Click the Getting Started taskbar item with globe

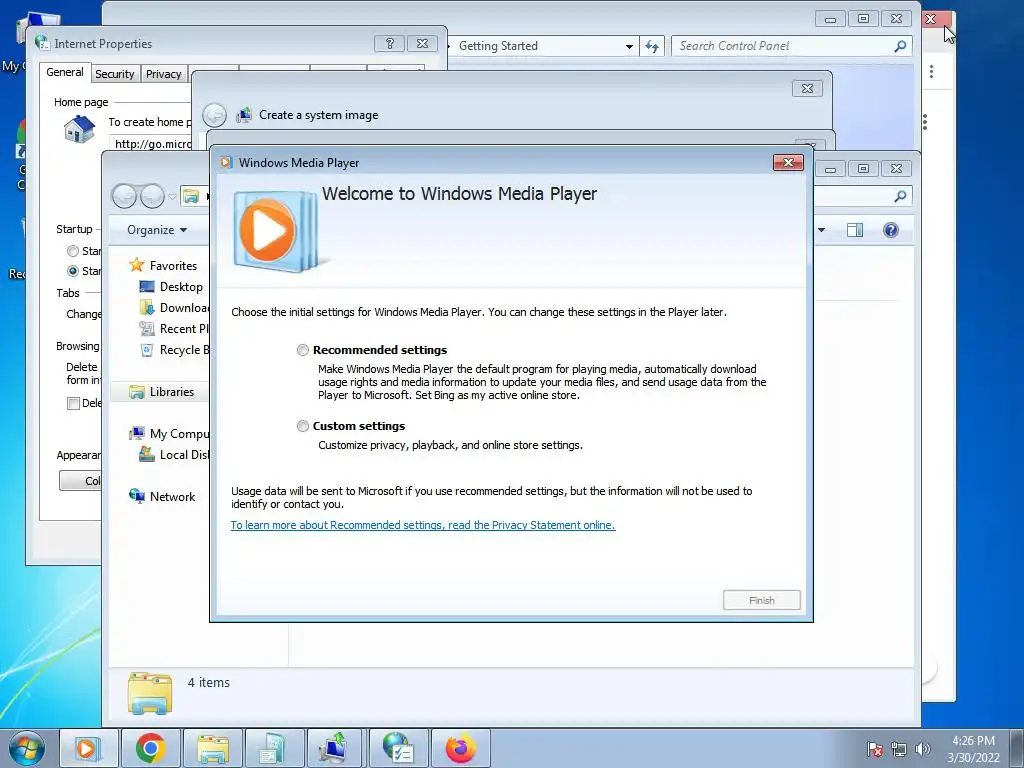coord(398,748)
